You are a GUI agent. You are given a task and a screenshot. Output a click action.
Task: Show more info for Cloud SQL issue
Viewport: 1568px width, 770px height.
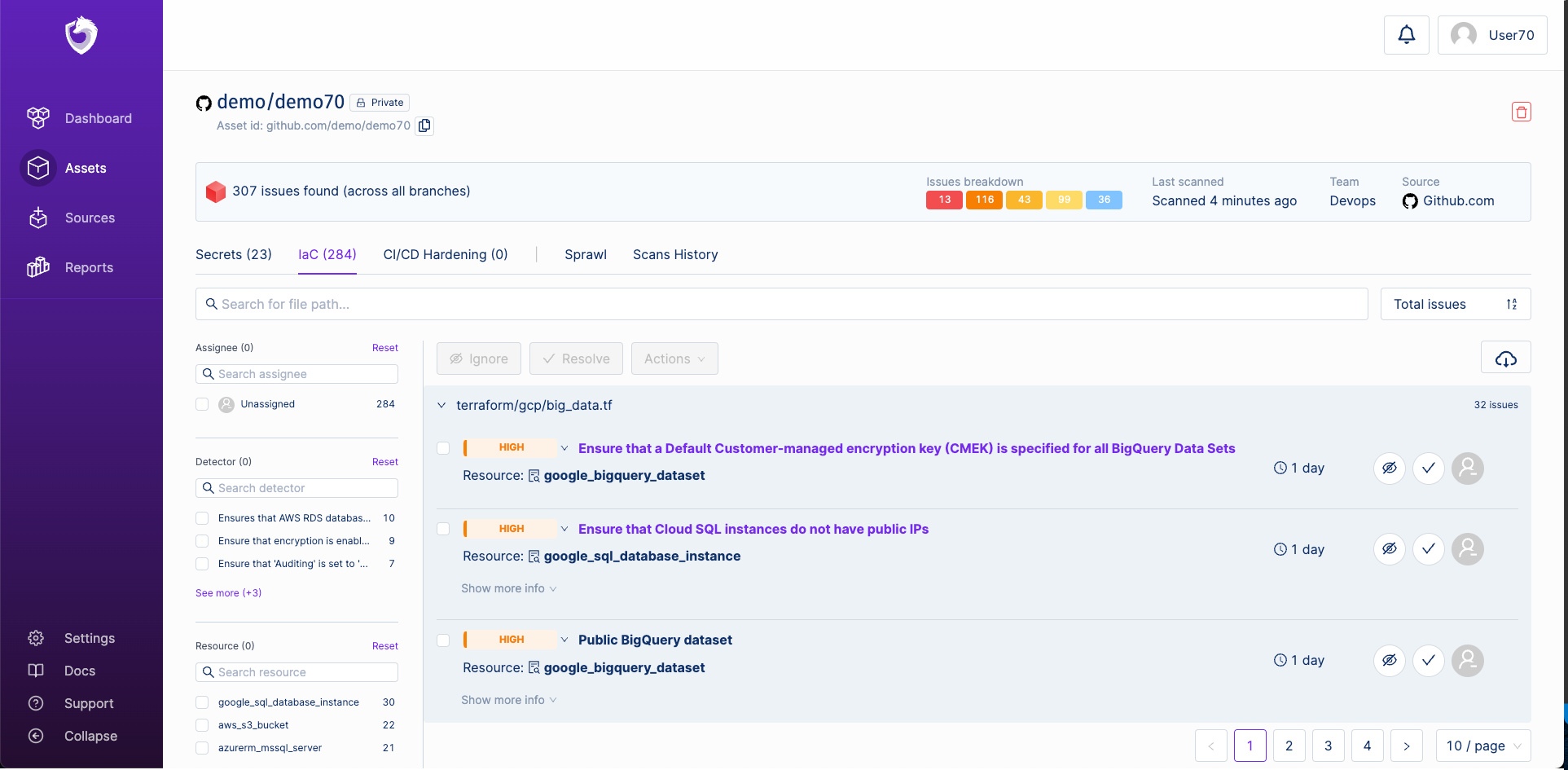point(509,588)
